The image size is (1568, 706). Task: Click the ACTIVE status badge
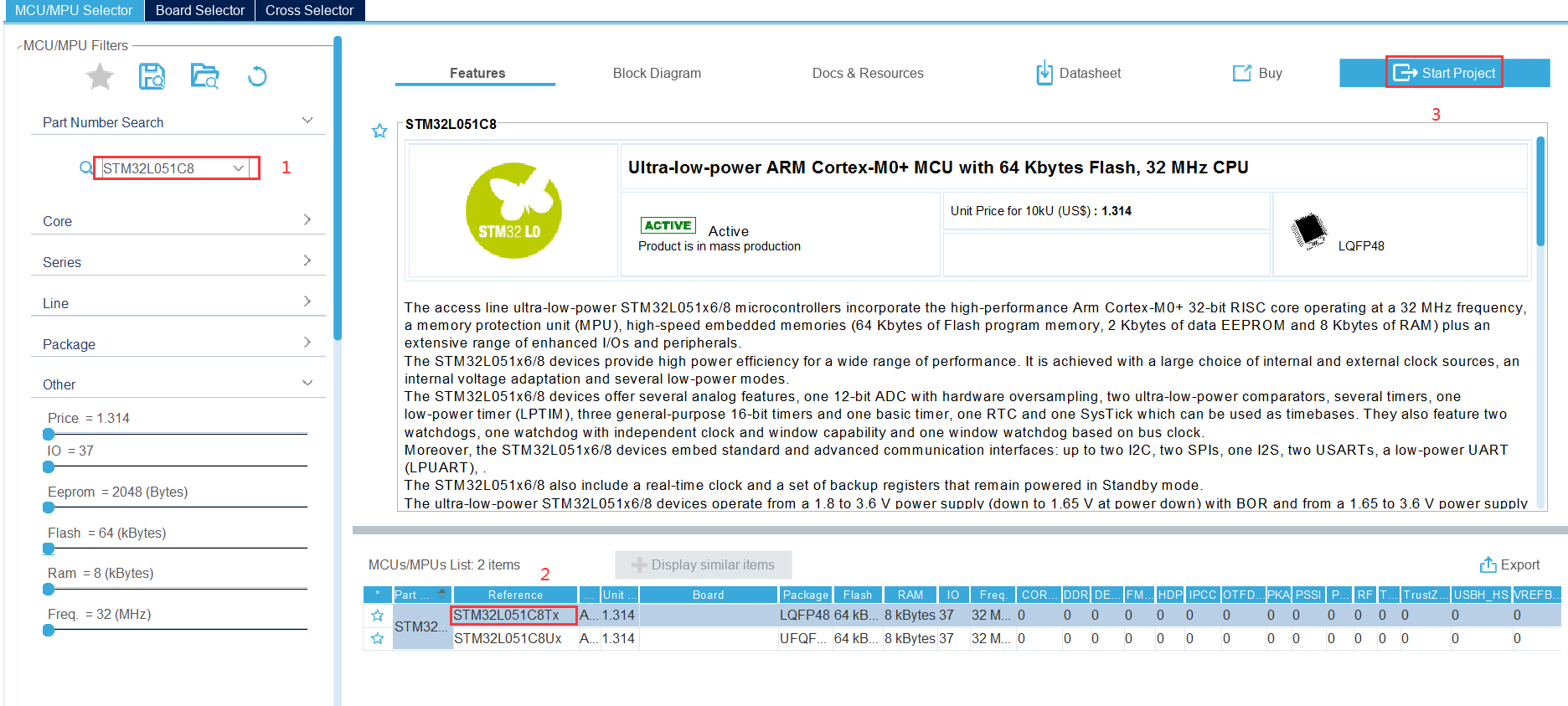(x=668, y=225)
